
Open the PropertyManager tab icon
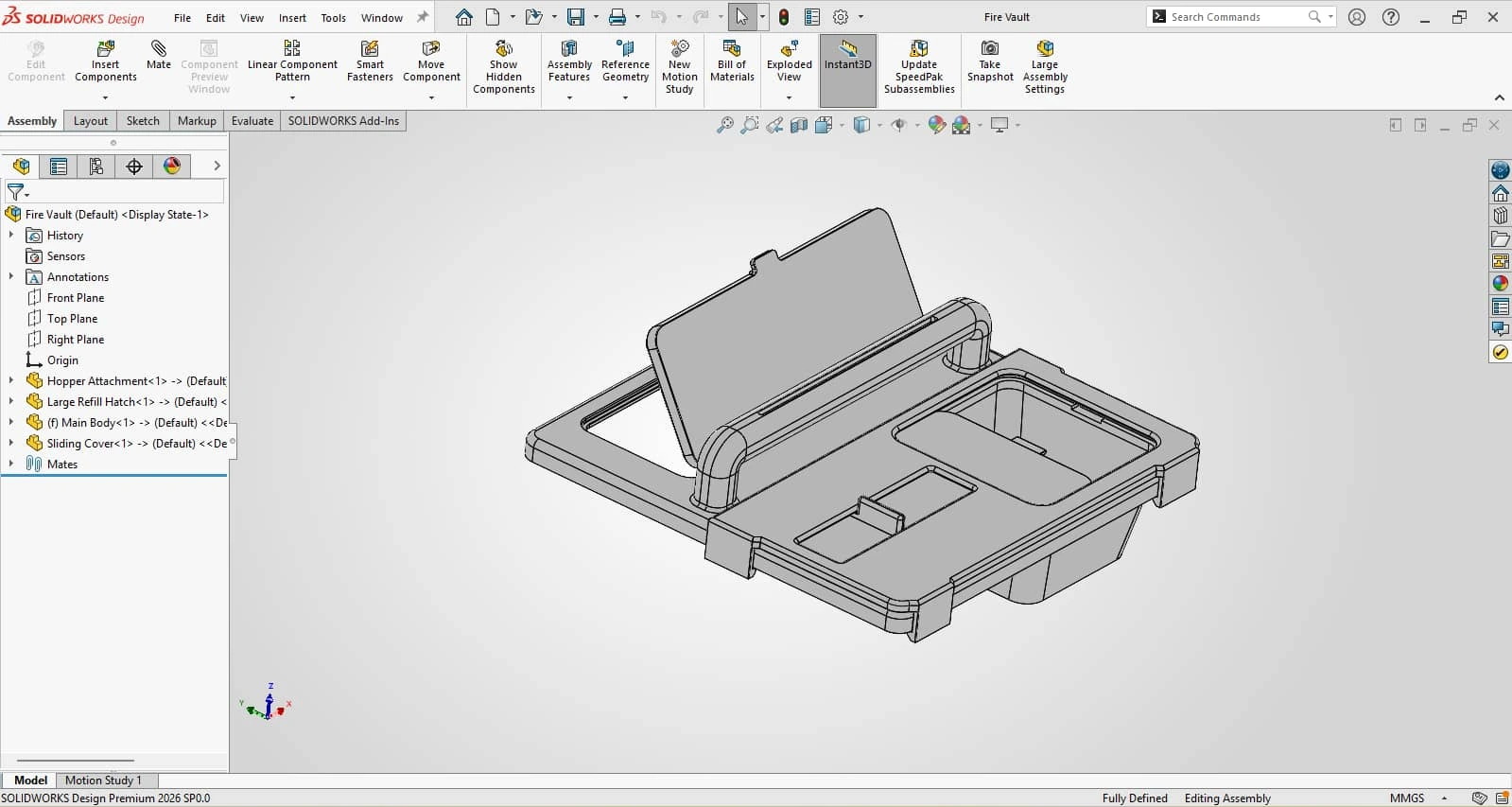tap(59, 167)
